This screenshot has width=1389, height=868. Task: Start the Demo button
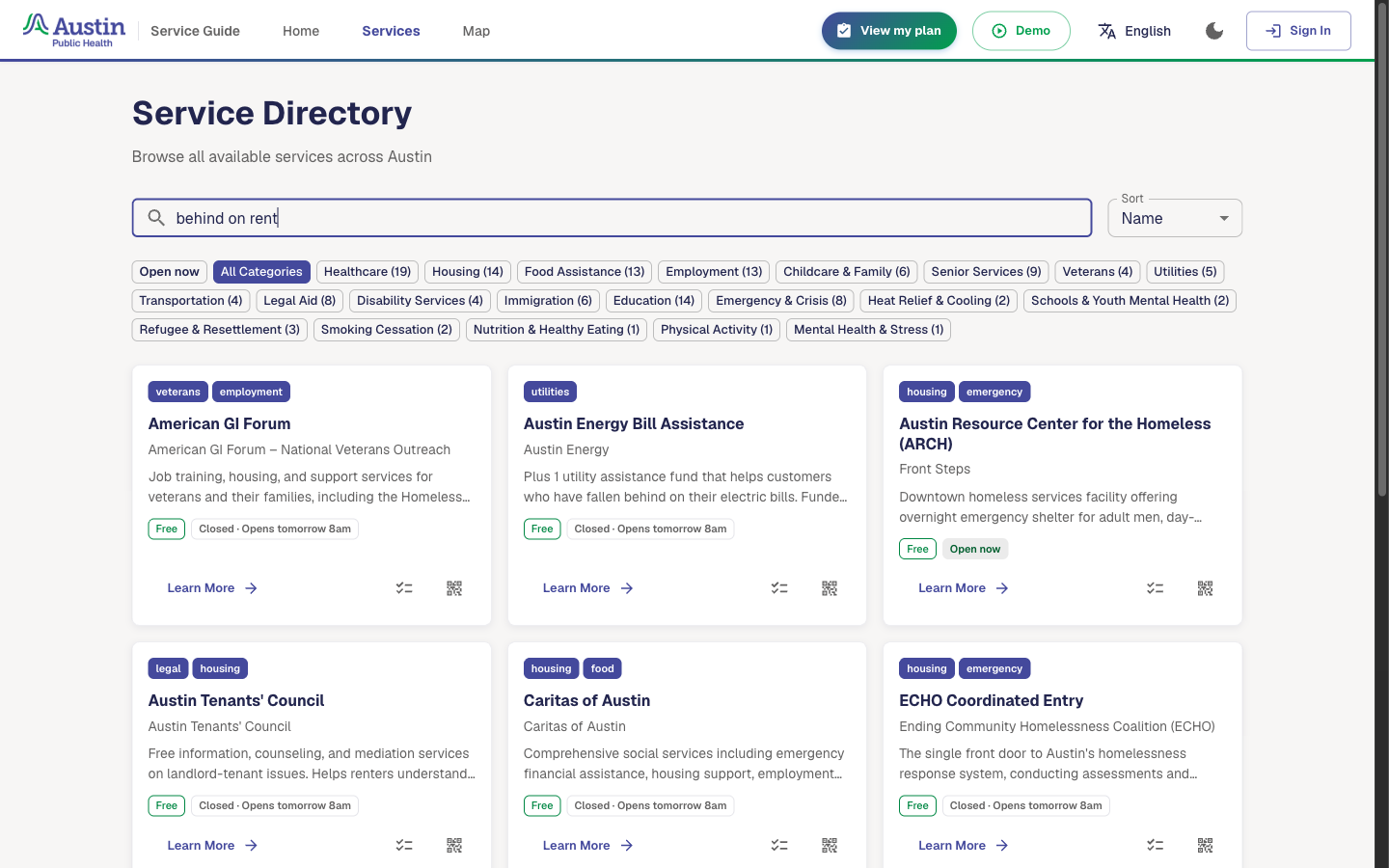point(1021,31)
